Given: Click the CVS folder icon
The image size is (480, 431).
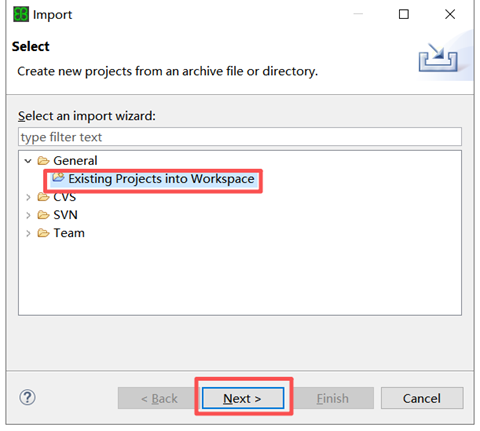Looking at the screenshot, I should pos(43,197).
